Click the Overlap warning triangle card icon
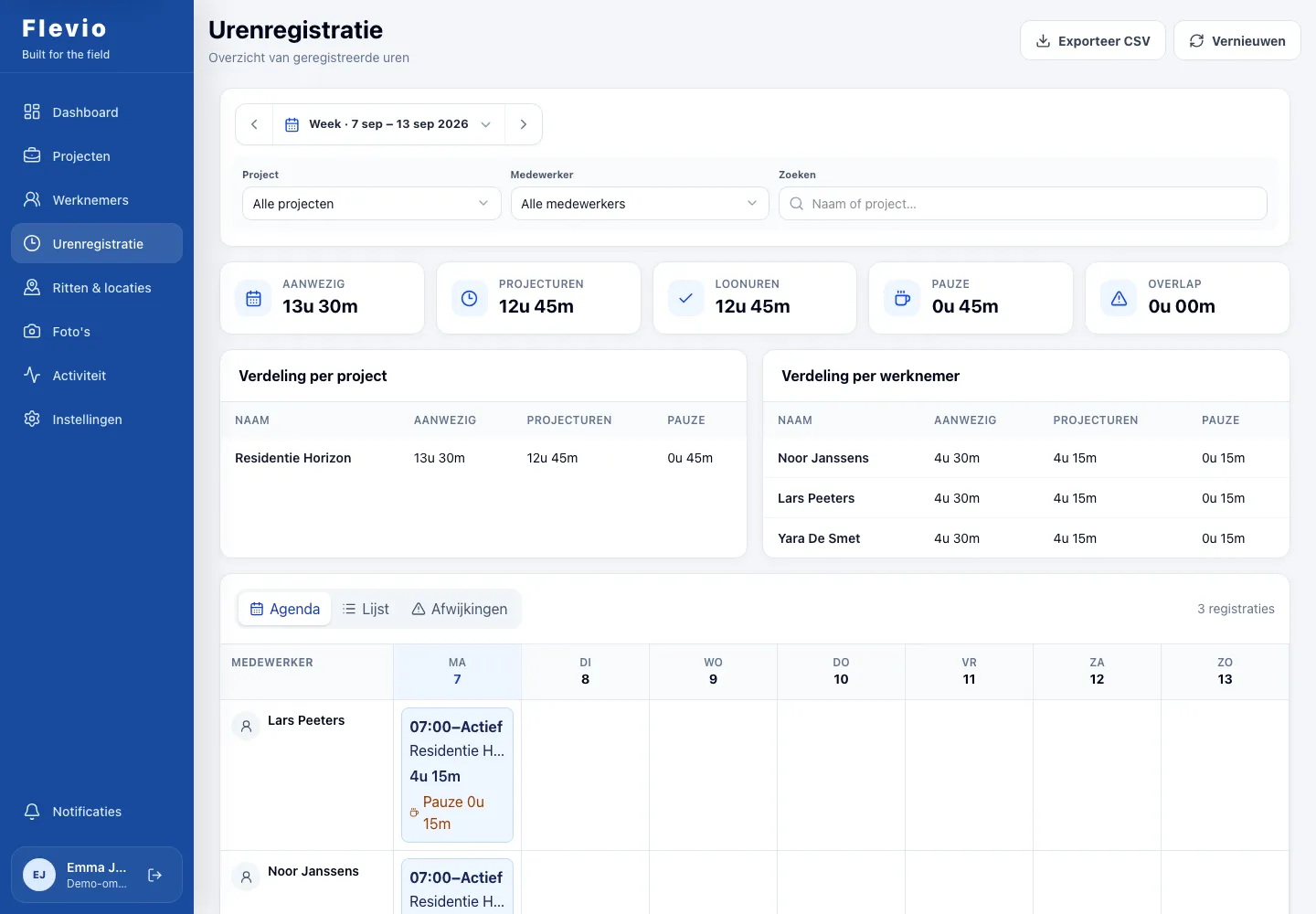Viewport: 1316px width, 914px height. pos(1120,298)
